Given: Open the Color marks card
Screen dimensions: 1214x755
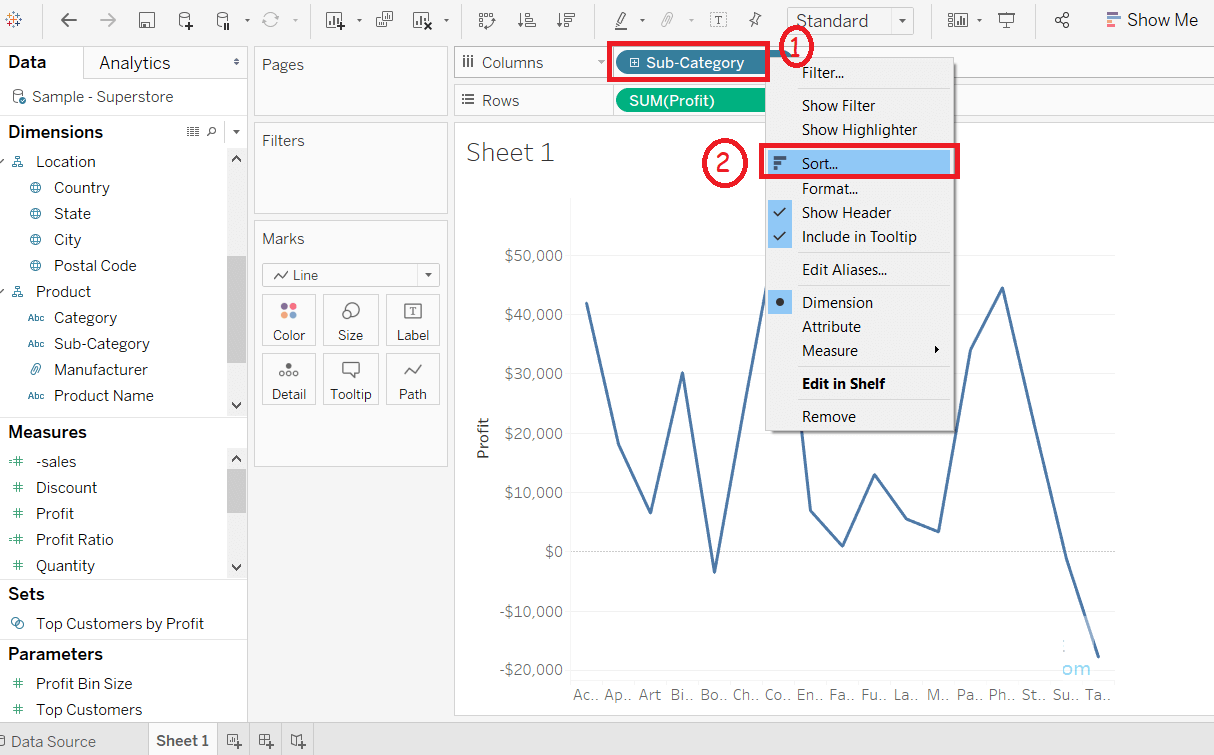Looking at the screenshot, I should click(x=289, y=321).
